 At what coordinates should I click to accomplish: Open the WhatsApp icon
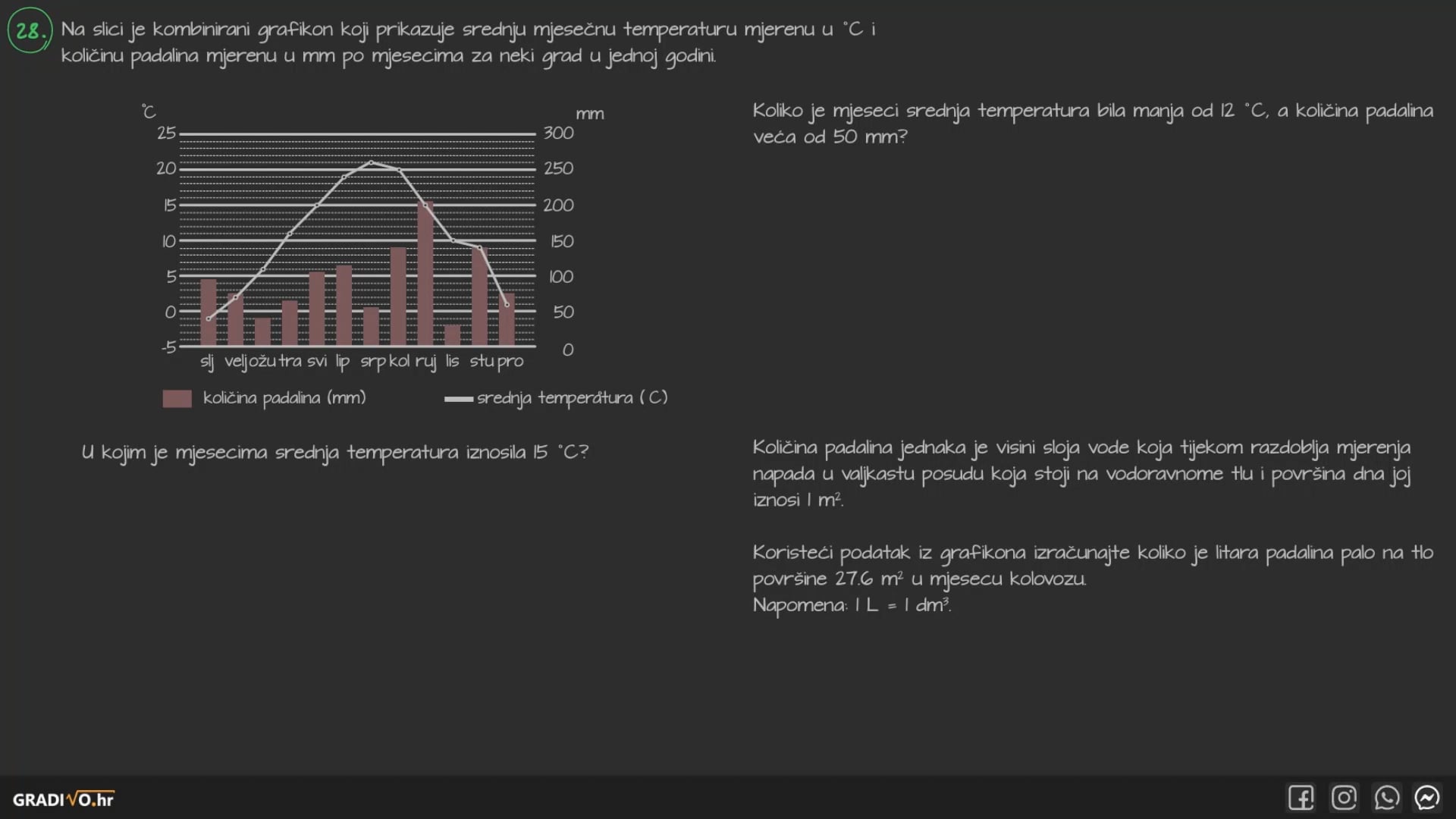(x=1386, y=798)
